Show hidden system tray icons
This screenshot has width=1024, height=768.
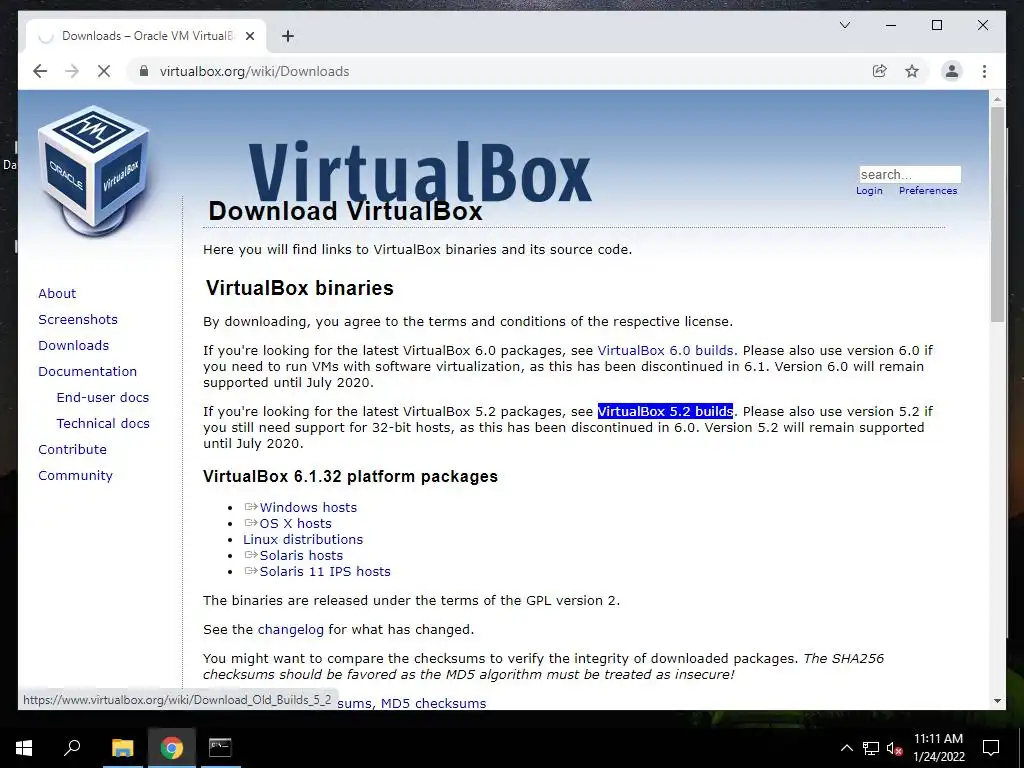[x=846, y=748]
